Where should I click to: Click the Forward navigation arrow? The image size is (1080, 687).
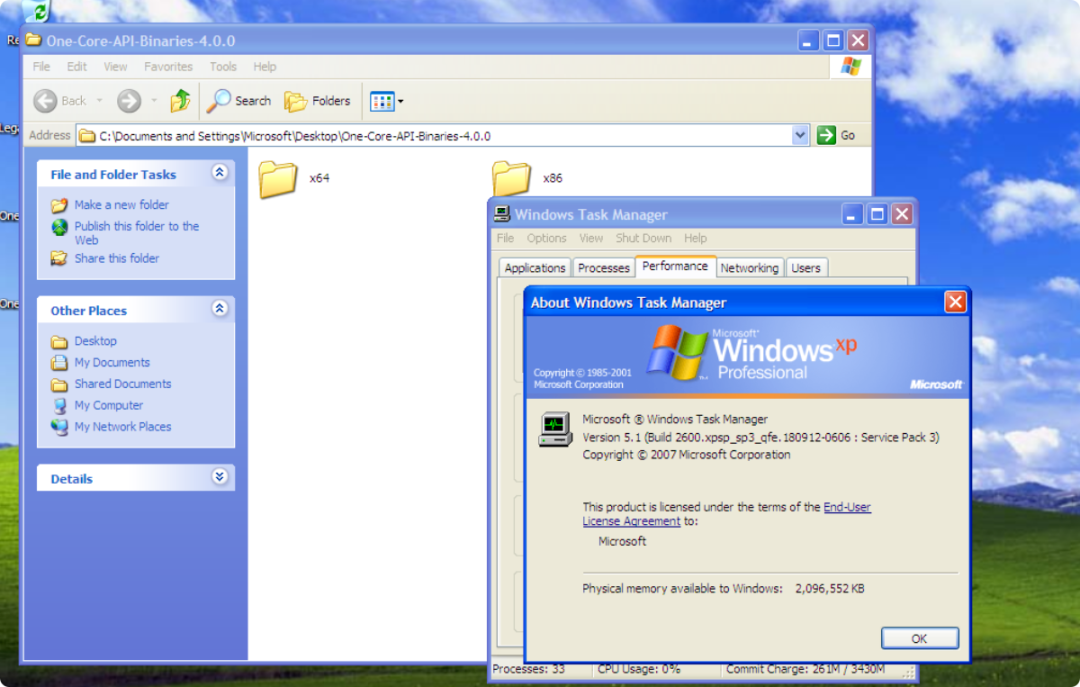[x=129, y=101]
